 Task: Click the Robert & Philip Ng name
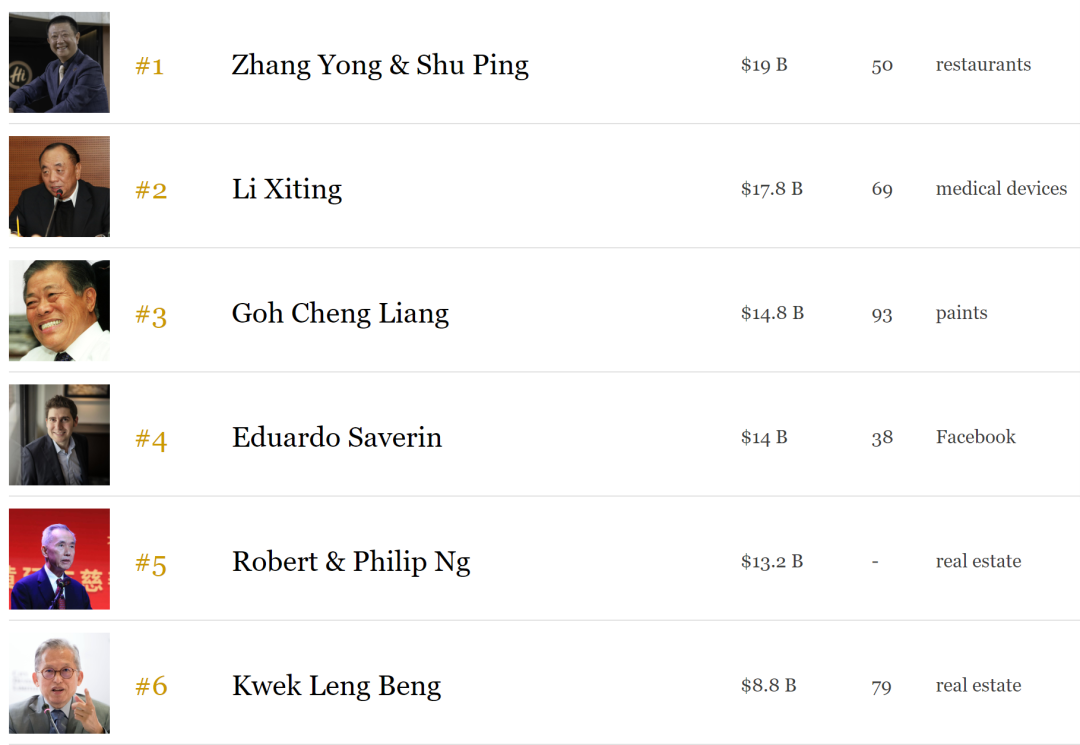point(351,561)
